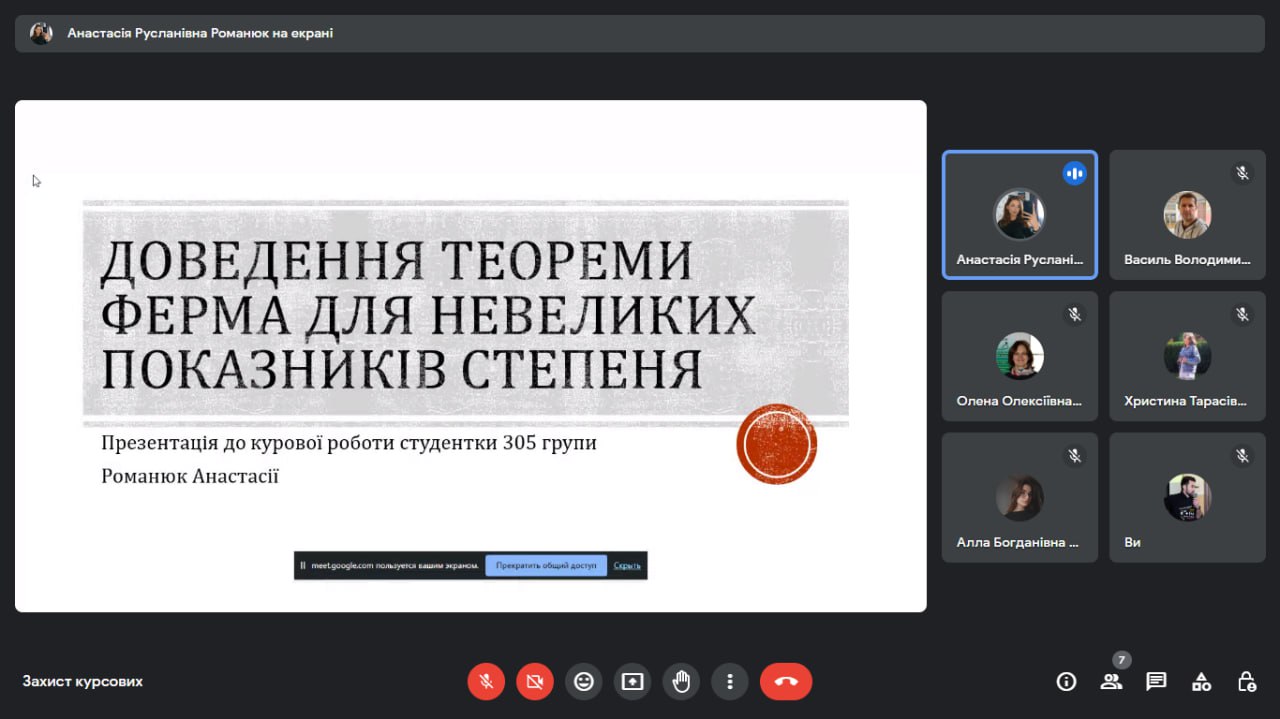This screenshot has width=1280, height=719.
Task: Select Анастасія Русланівна participant tile
Action: [1020, 215]
